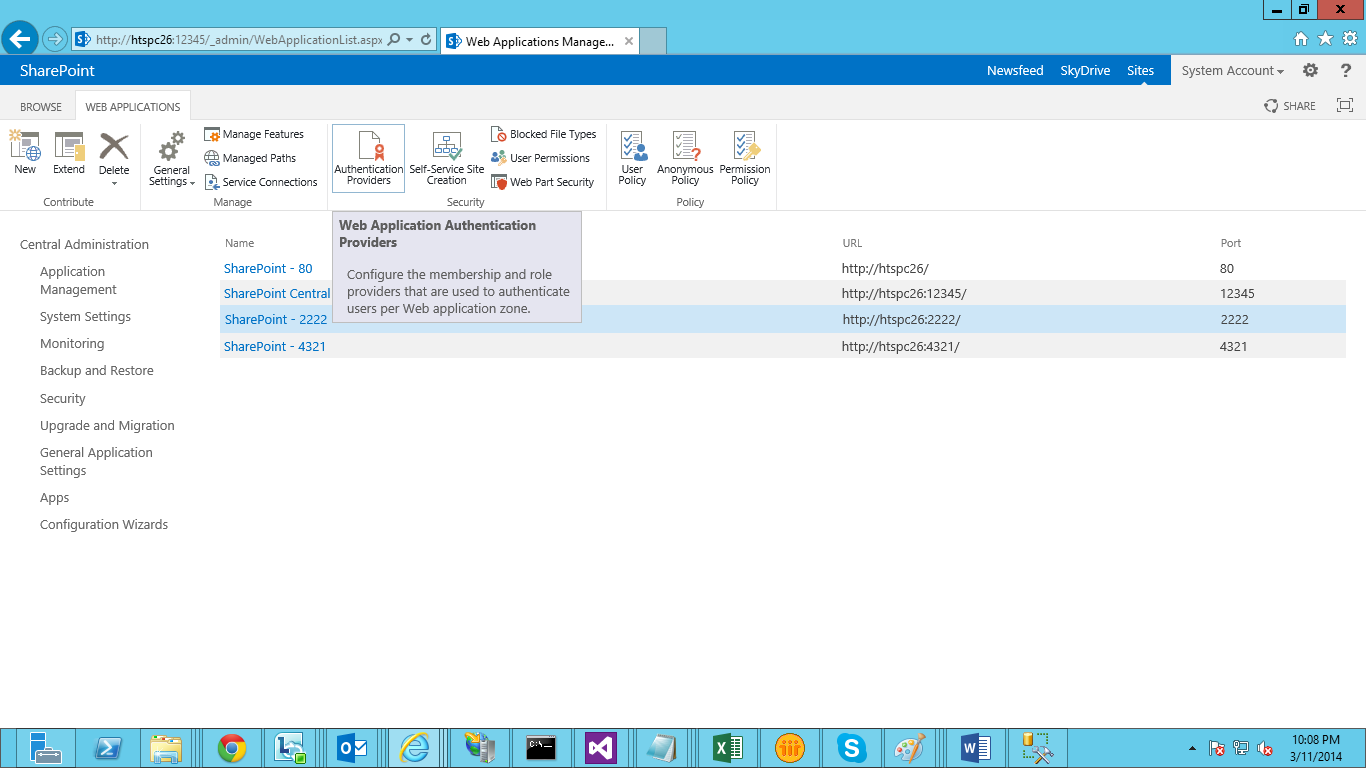Click Sites in the top bar

[x=1140, y=70]
